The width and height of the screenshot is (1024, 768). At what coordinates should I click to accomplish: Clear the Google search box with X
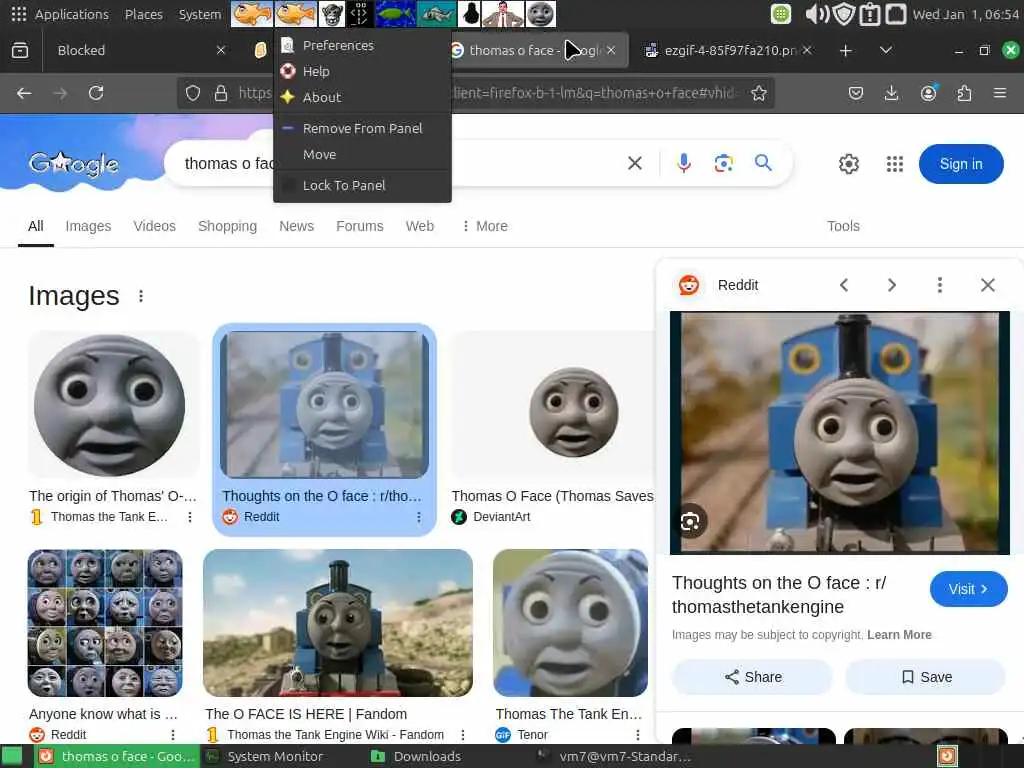point(635,163)
